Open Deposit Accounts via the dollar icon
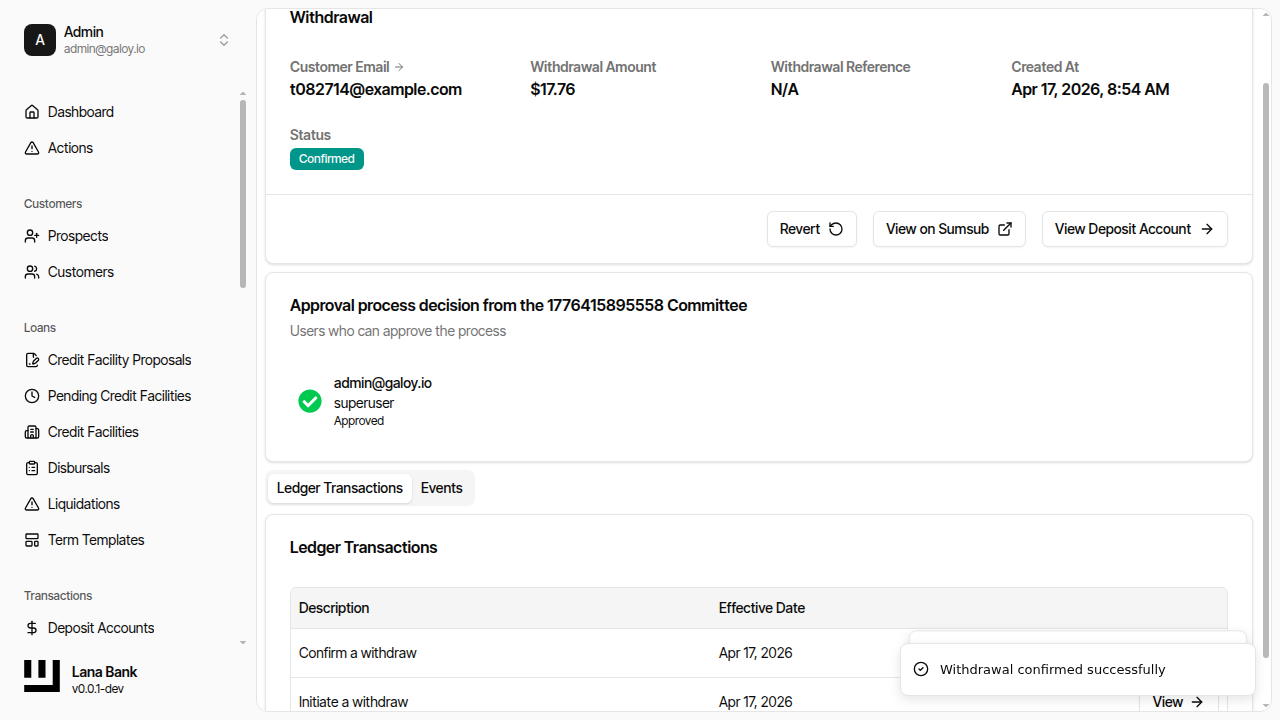The width and height of the screenshot is (1280, 720). (31, 627)
